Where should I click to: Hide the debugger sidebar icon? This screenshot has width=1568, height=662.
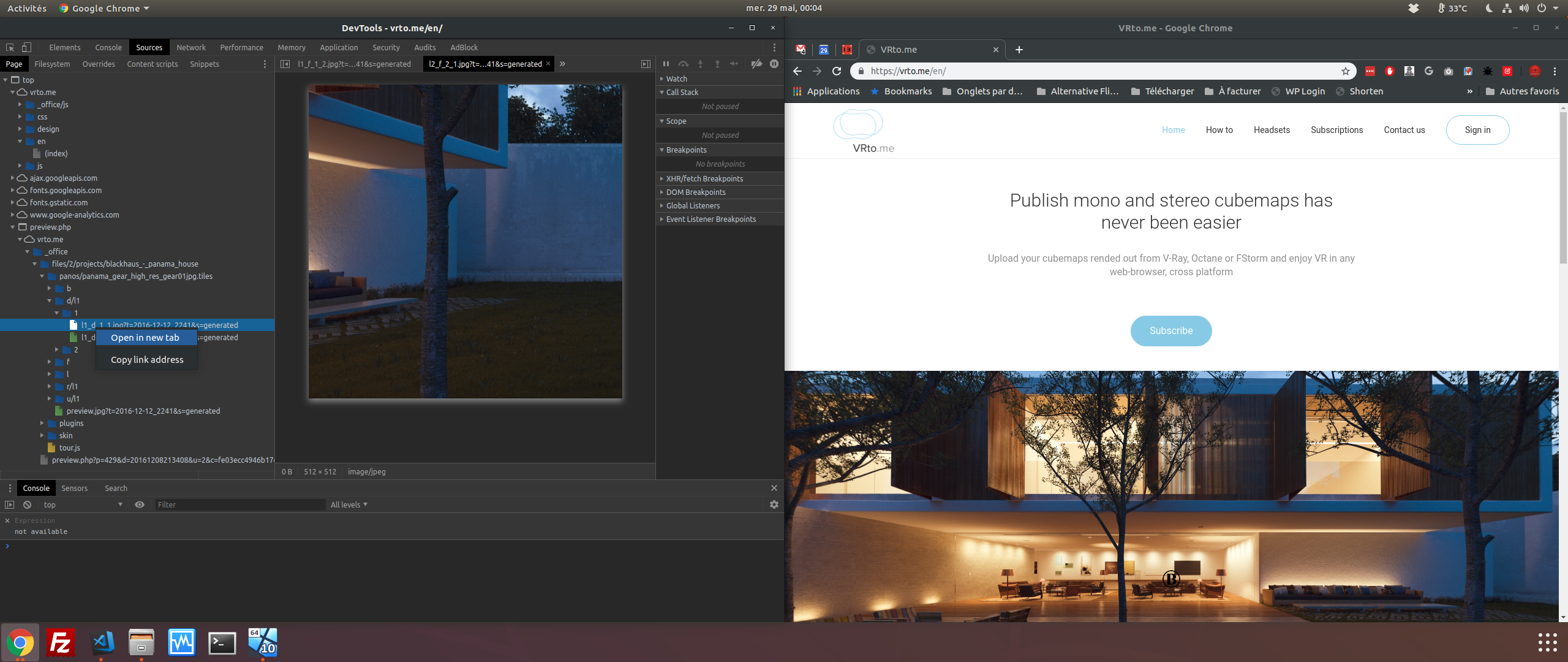(x=646, y=64)
